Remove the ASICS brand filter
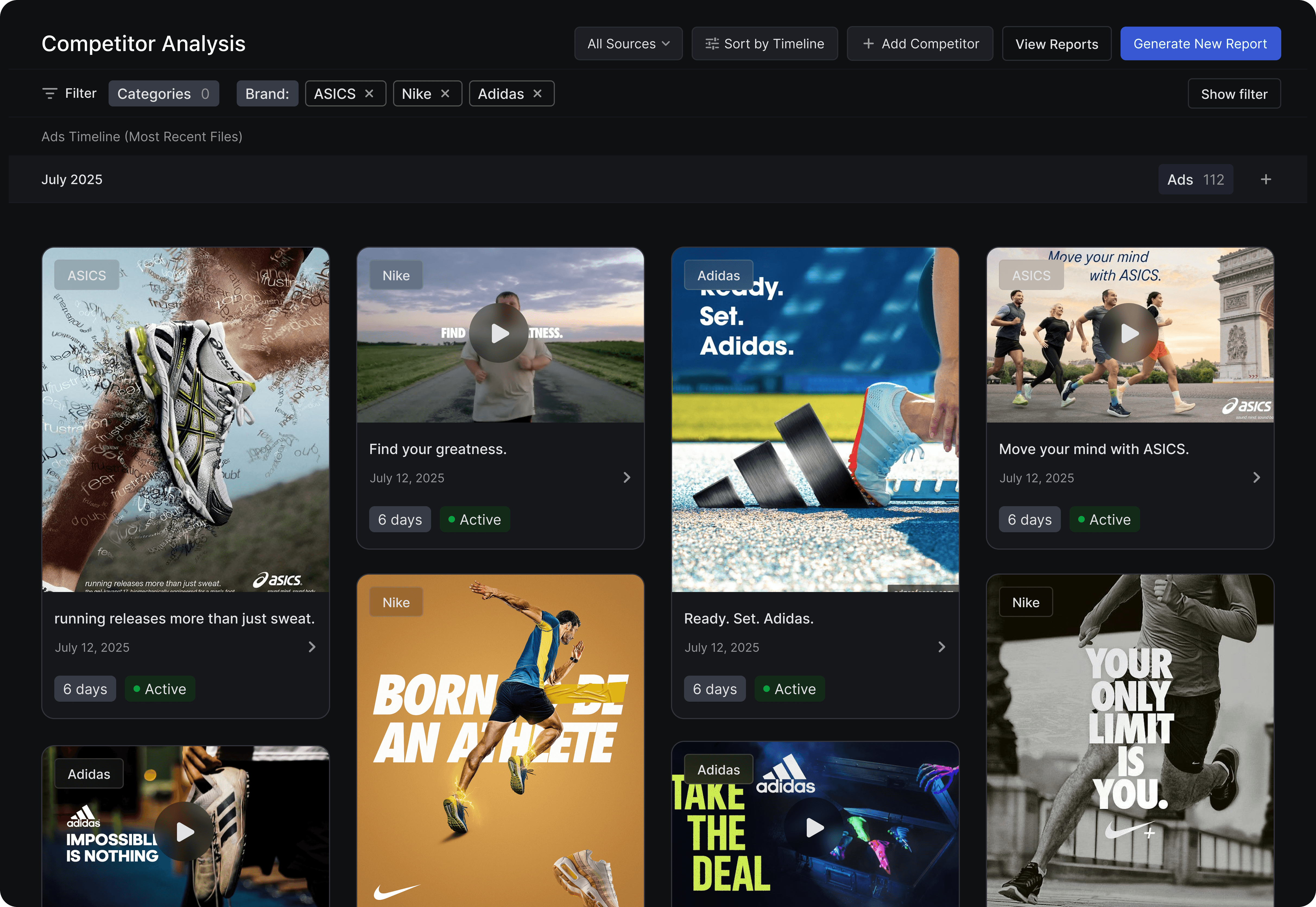This screenshot has width=1316, height=907. tap(369, 93)
